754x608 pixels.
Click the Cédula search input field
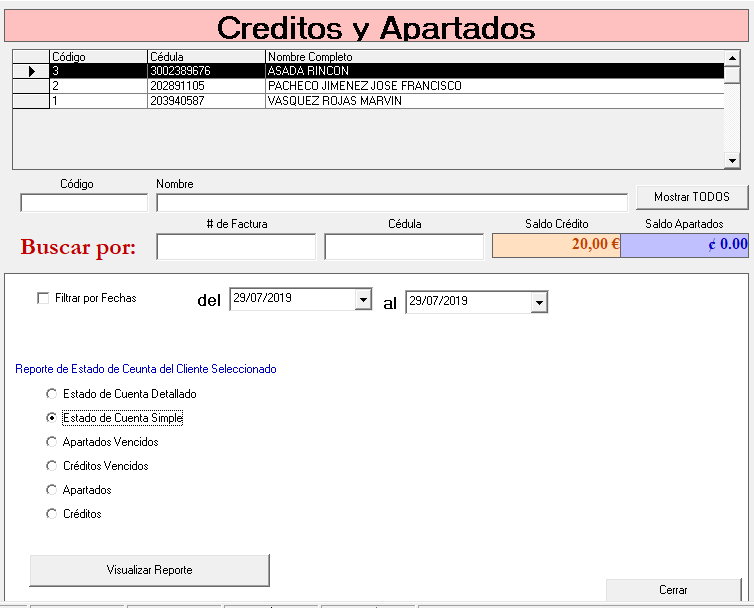point(404,246)
